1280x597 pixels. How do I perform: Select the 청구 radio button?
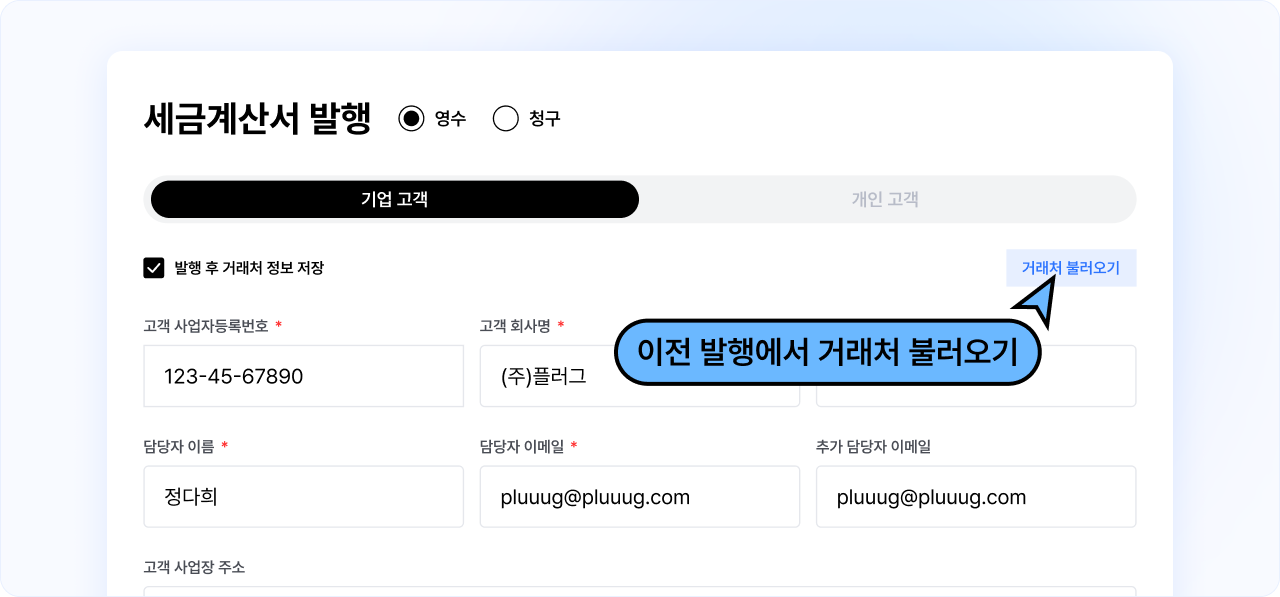click(506, 119)
